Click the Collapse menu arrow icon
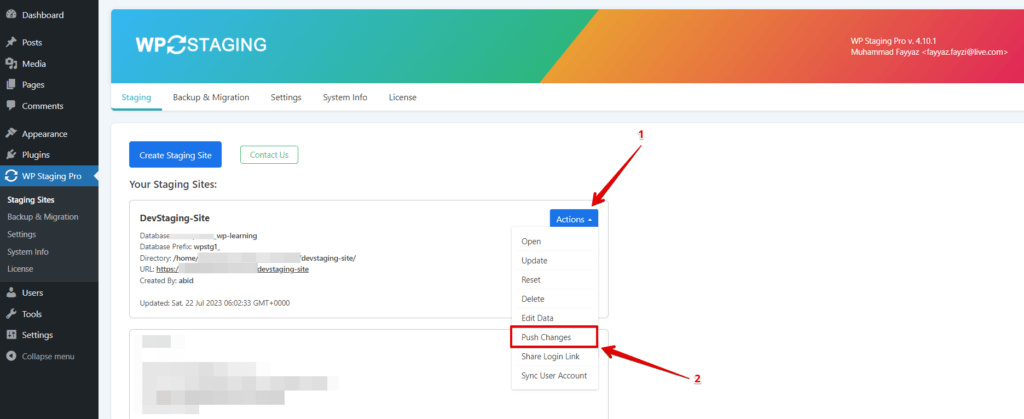This screenshot has width=1024, height=419. tap(10, 356)
